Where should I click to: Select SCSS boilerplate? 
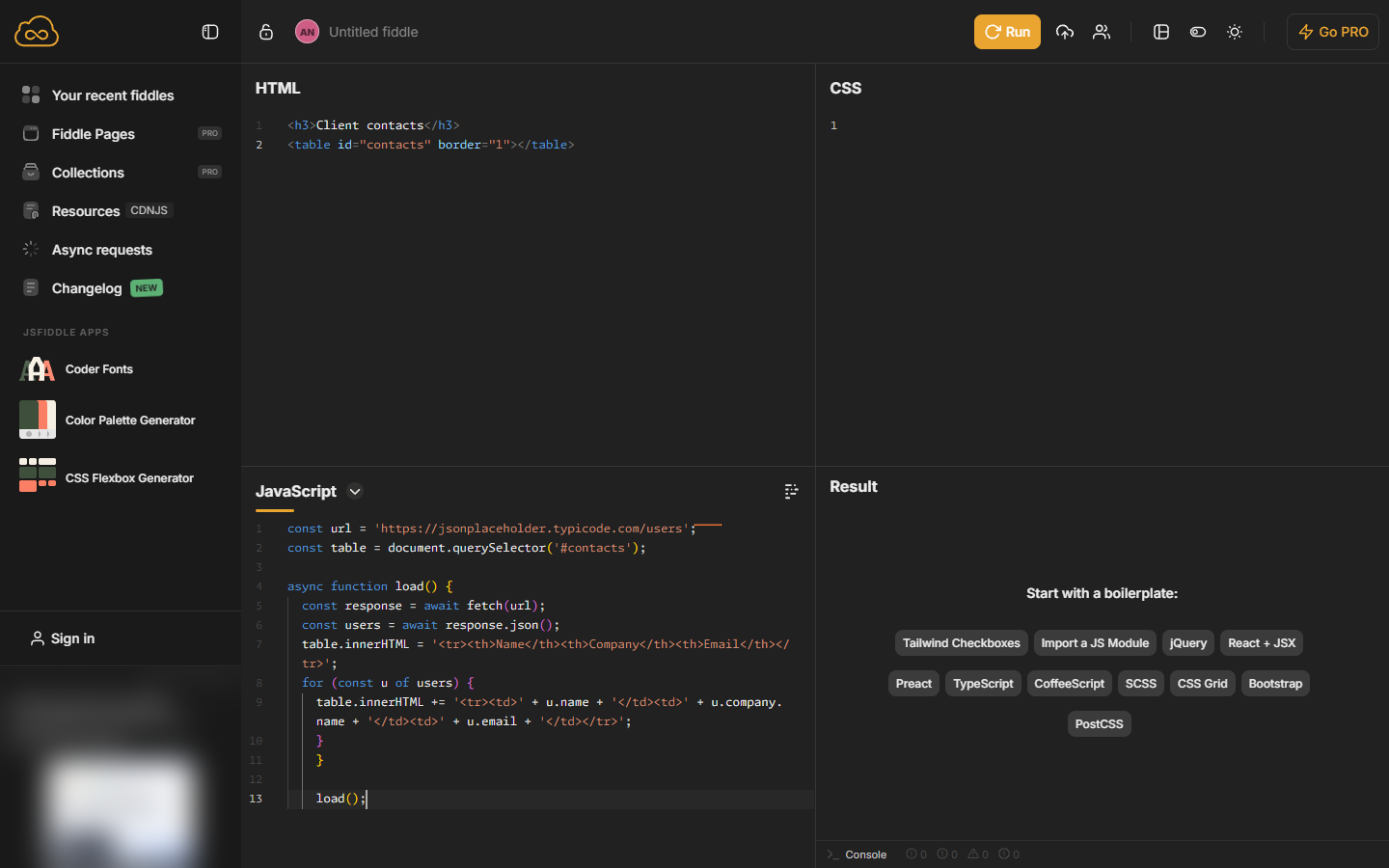(x=1141, y=683)
